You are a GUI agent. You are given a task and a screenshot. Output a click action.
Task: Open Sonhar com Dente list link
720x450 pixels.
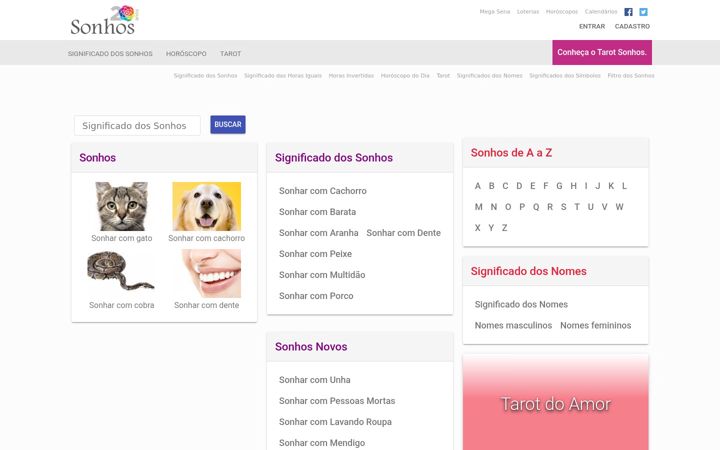coord(404,233)
